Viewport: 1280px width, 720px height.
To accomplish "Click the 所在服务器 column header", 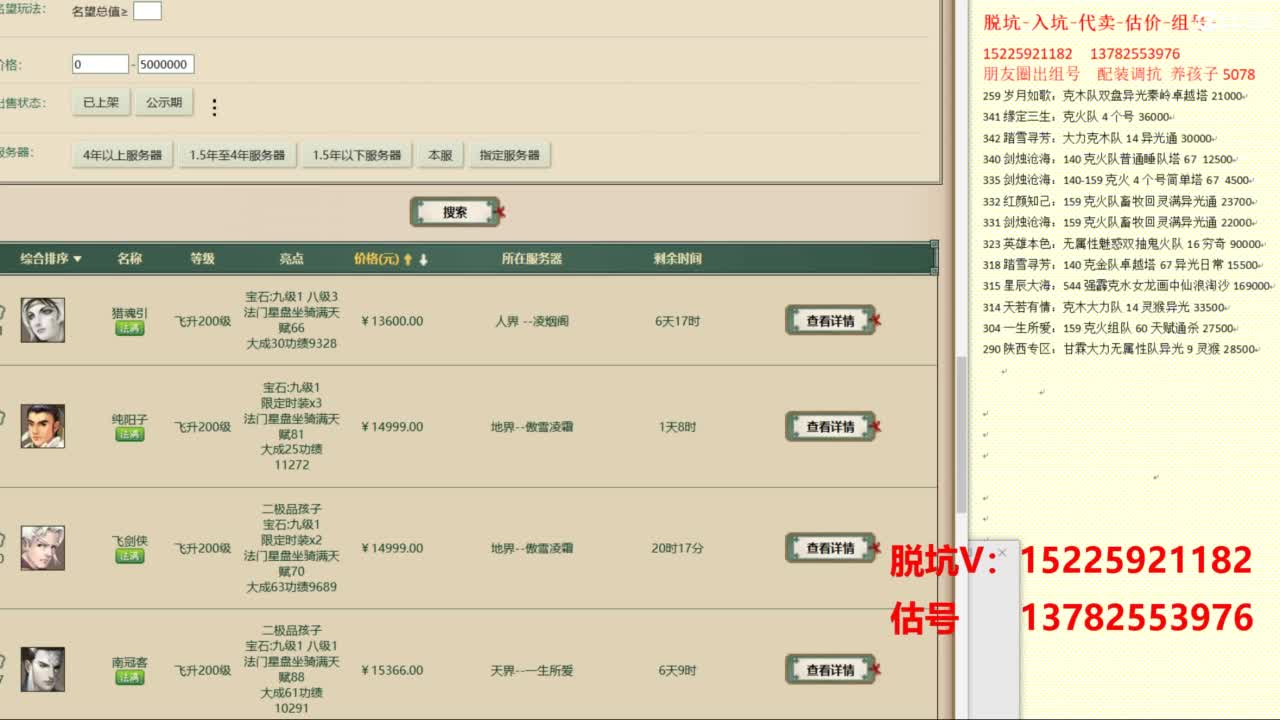I will click(x=532, y=258).
